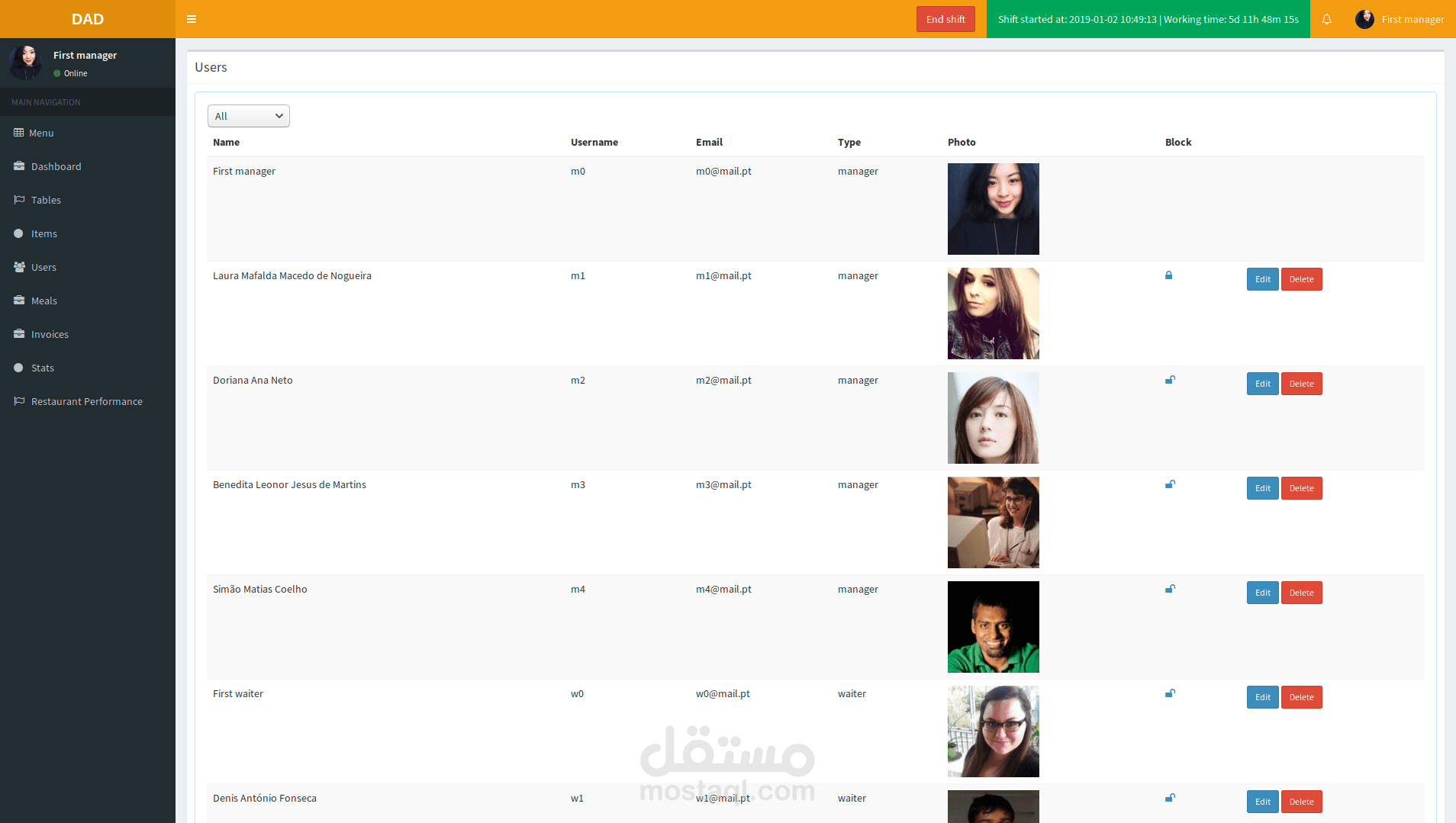Open the Dashboard page
The image size is (1456, 823).
pyautogui.click(x=88, y=166)
